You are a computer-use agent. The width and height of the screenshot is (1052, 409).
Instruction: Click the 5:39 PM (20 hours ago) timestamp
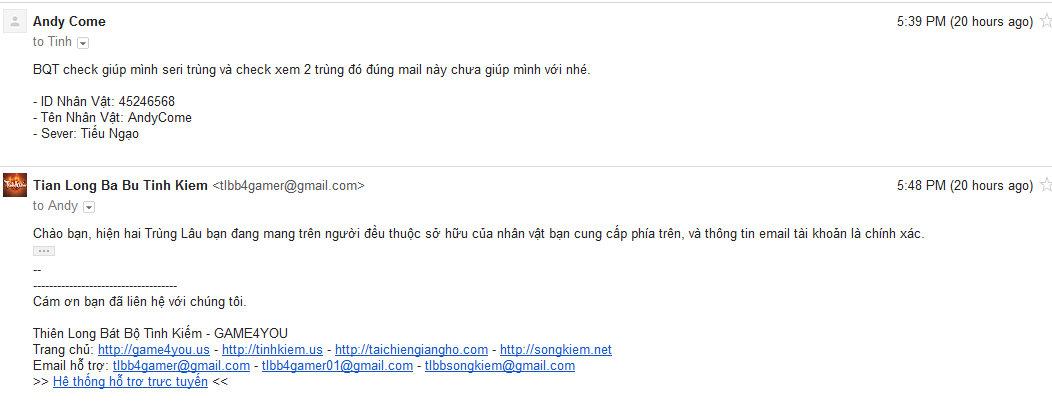965,21
